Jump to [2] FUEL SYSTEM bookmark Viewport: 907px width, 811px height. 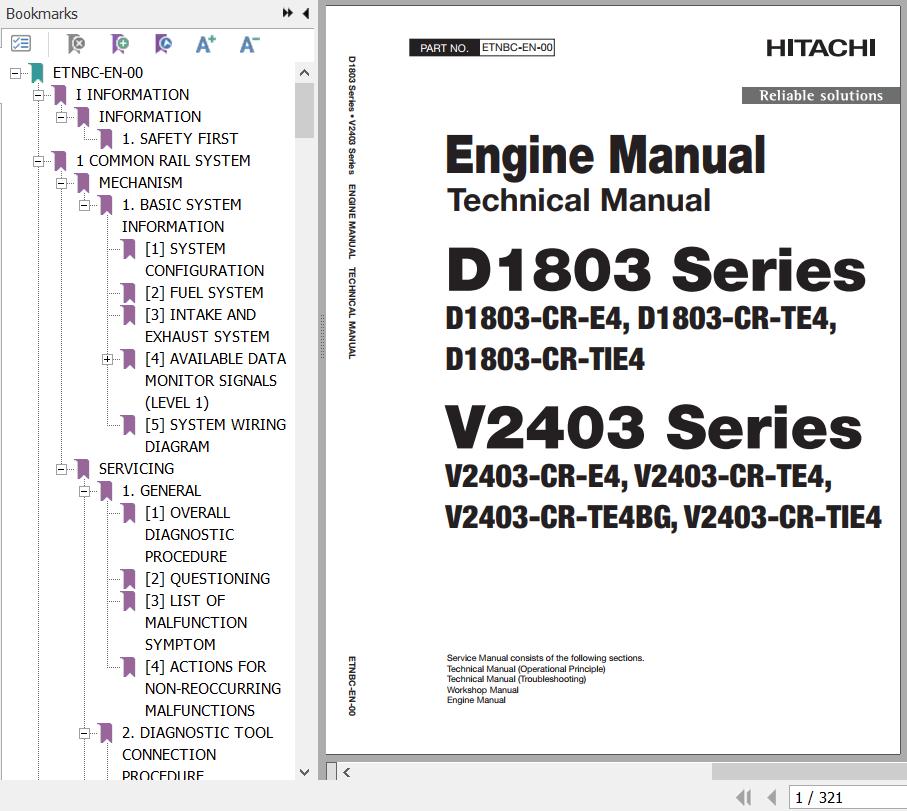204,293
